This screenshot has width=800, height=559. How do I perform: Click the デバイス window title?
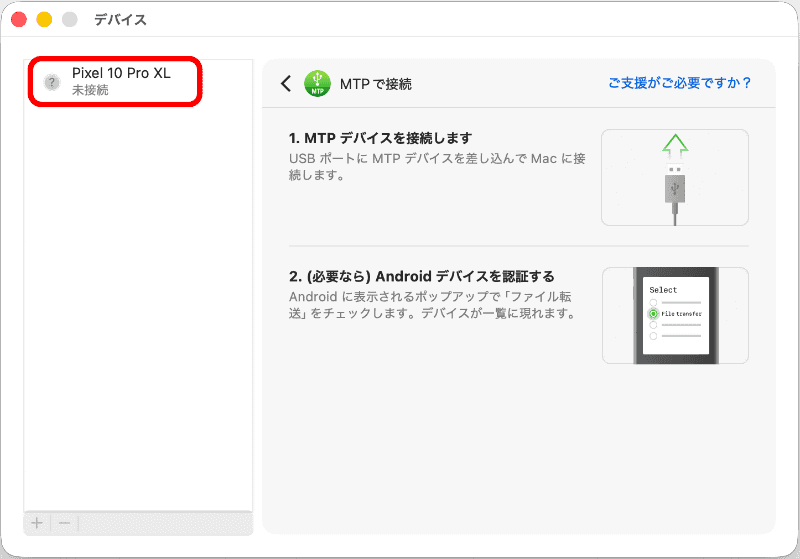[120, 20]
